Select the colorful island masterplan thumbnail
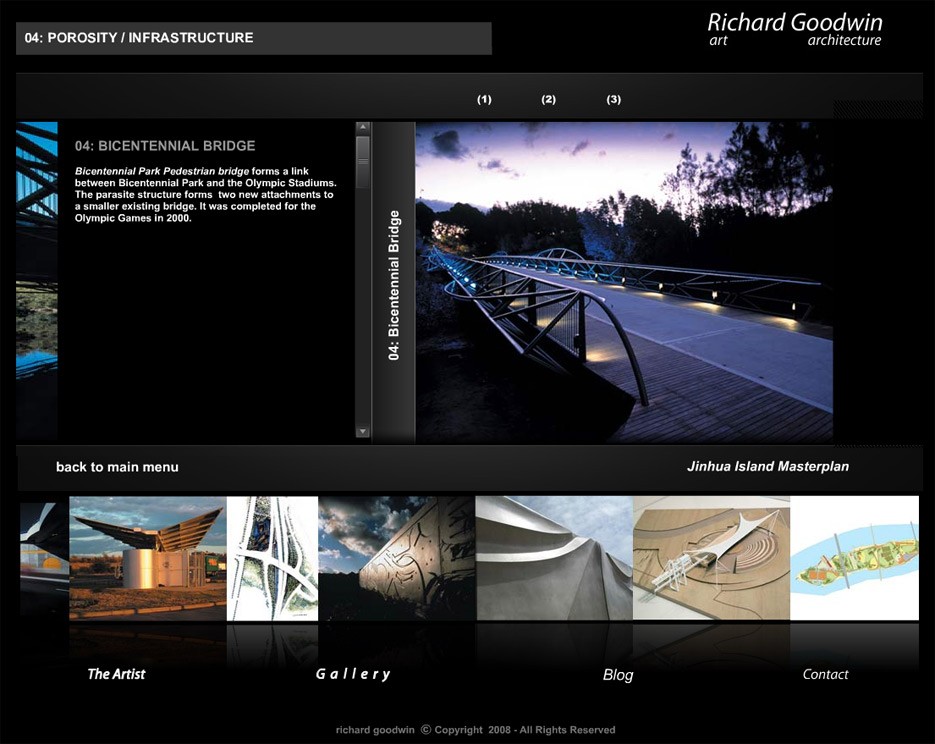Screen dimensions: 935x744 (854, 559)
